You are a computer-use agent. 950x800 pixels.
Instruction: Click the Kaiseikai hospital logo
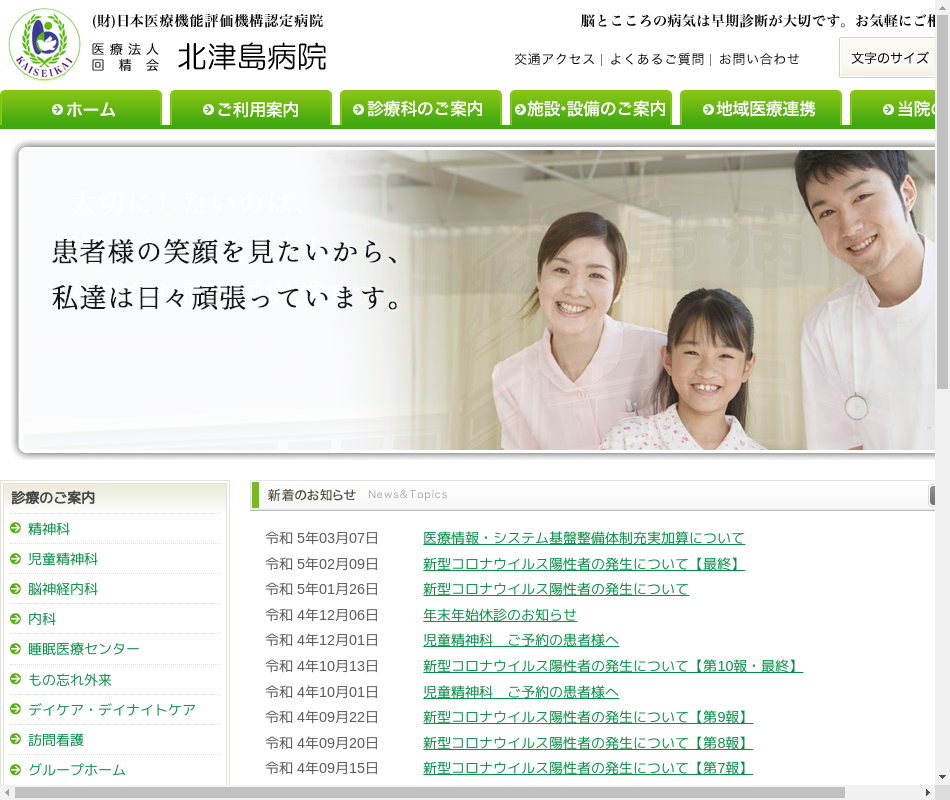[45, 45]
